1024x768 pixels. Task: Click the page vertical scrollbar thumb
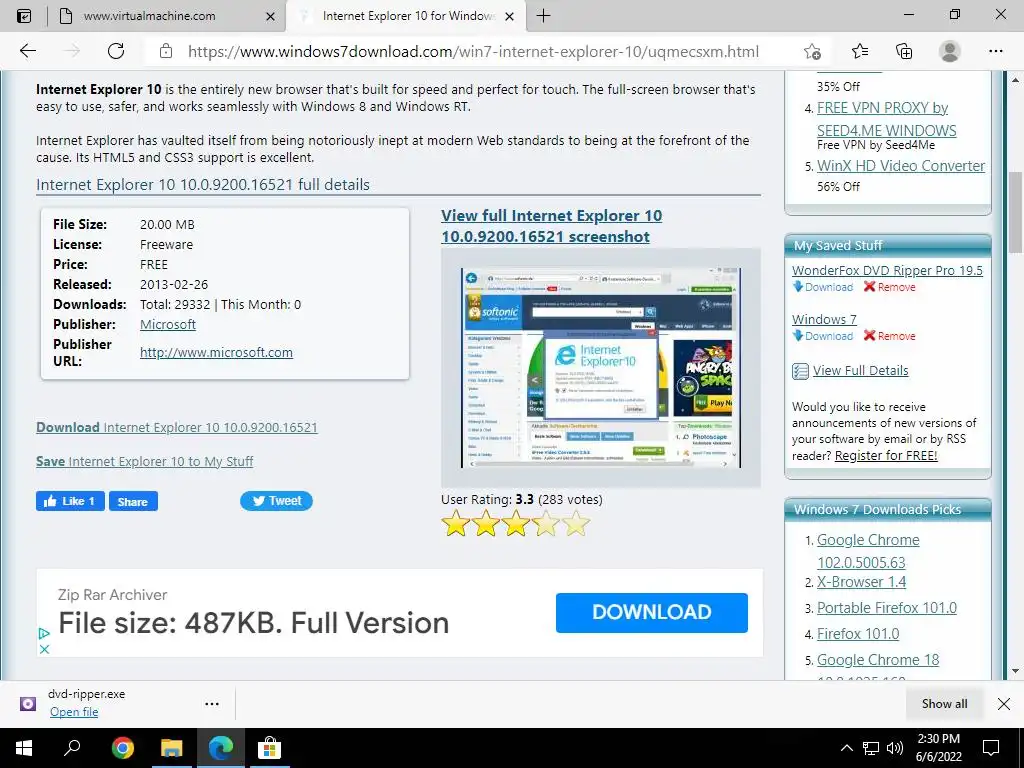(1015, 212)
